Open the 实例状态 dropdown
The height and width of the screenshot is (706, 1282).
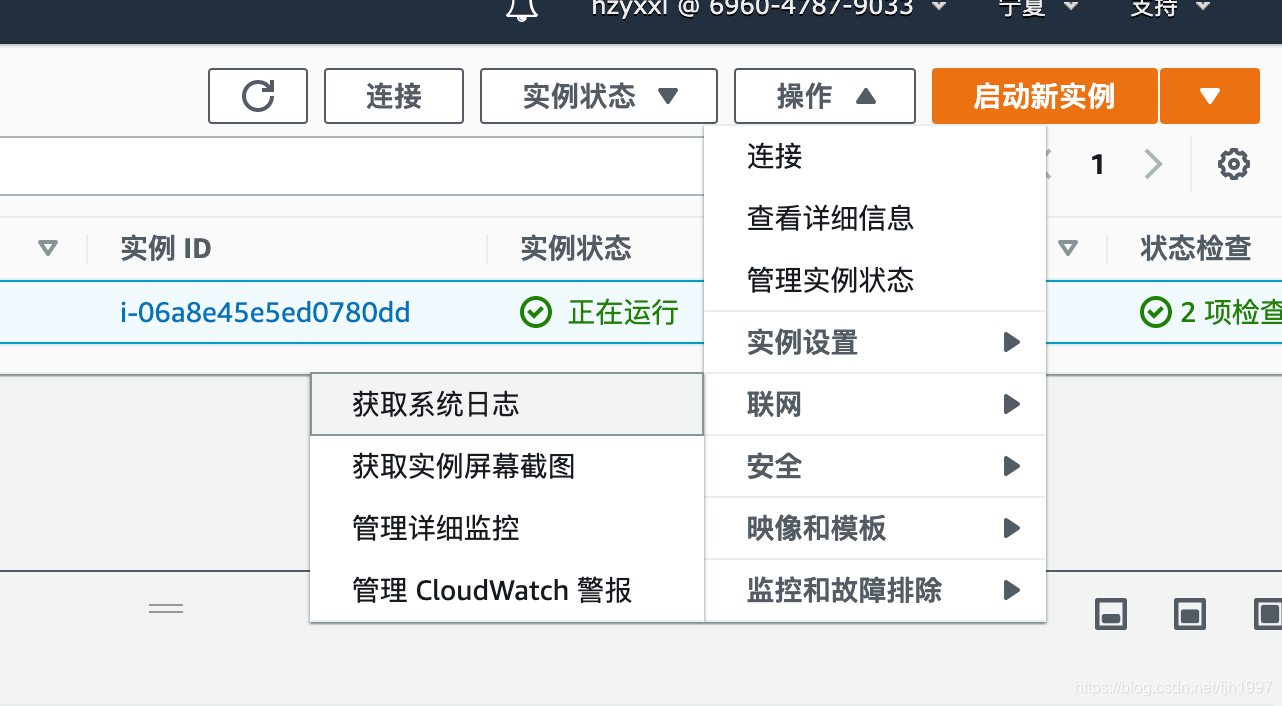[x=598, y=95]
